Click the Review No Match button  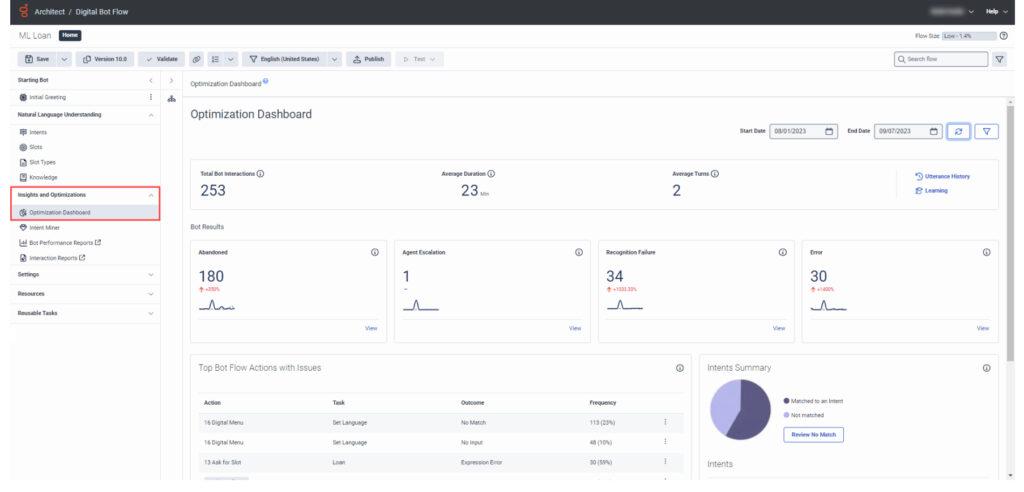813,435
